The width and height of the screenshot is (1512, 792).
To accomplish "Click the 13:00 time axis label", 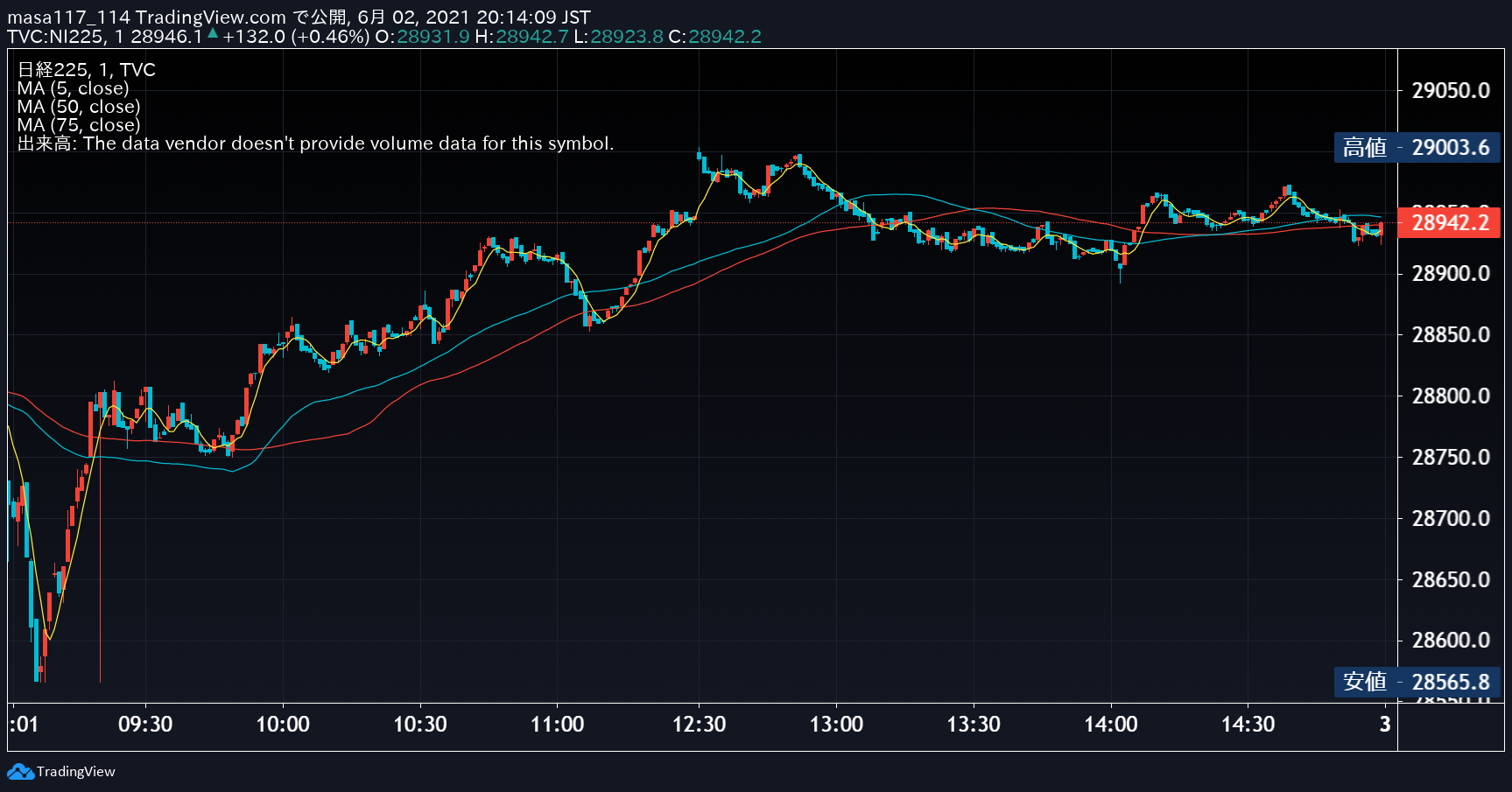I will tap(836, 724).
